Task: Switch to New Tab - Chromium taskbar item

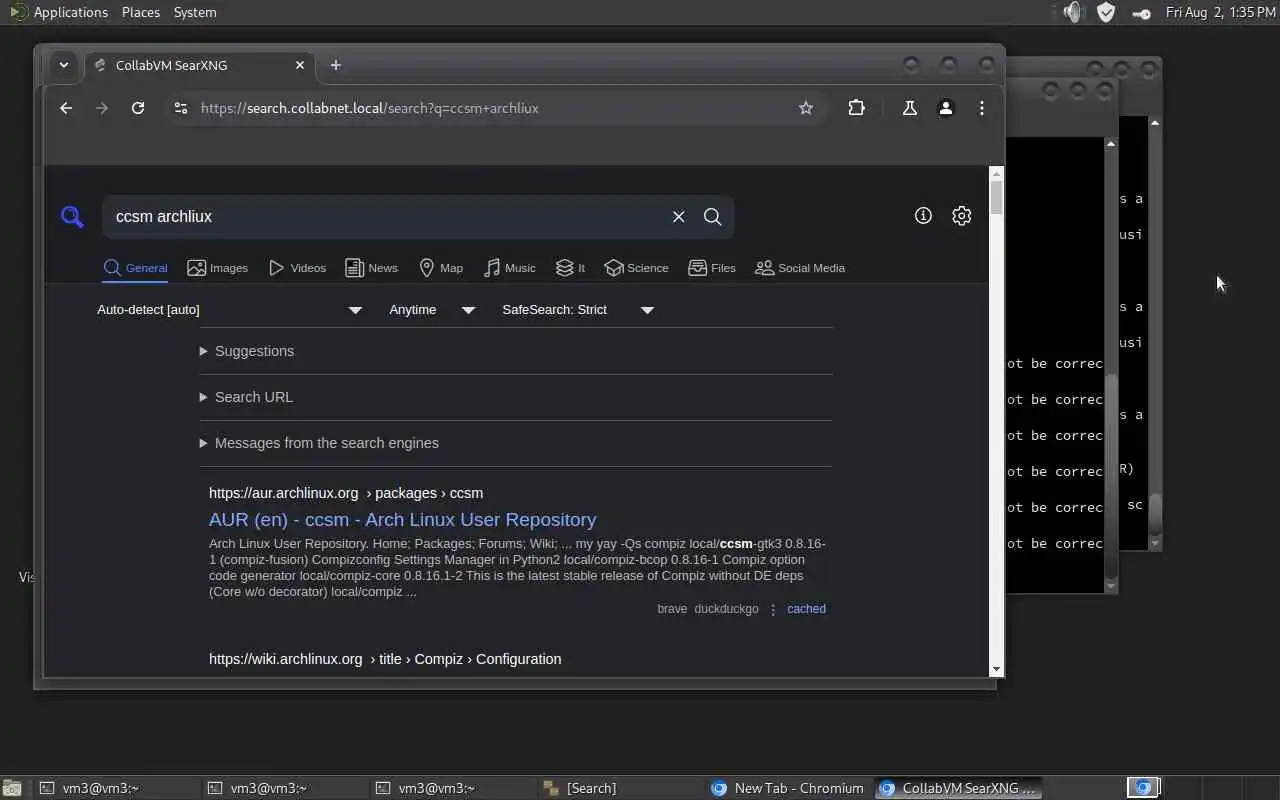Action: 788,788
